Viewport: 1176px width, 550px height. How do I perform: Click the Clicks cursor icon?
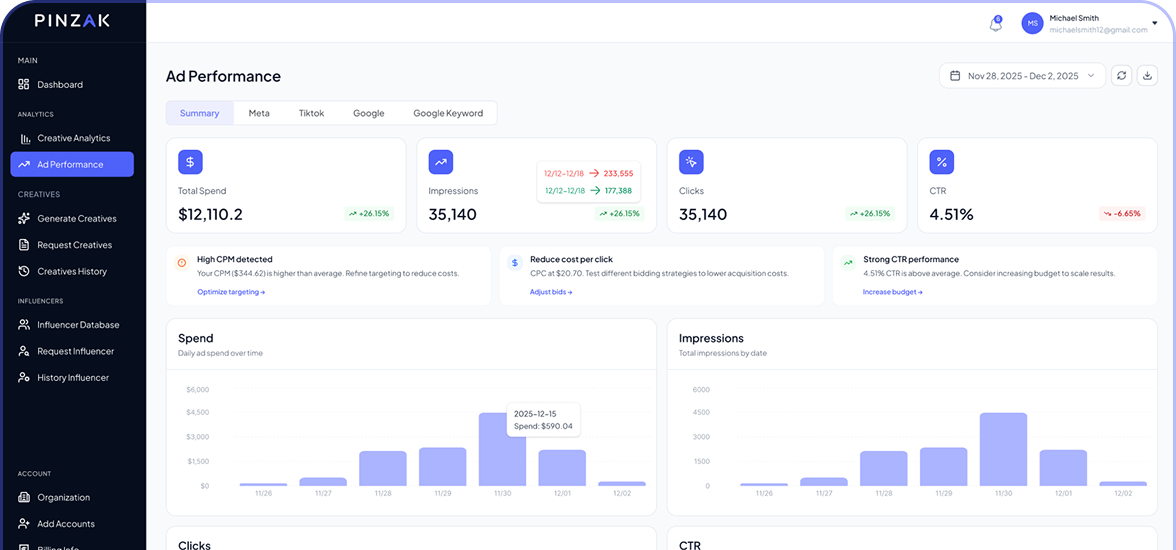coord(691,162)
